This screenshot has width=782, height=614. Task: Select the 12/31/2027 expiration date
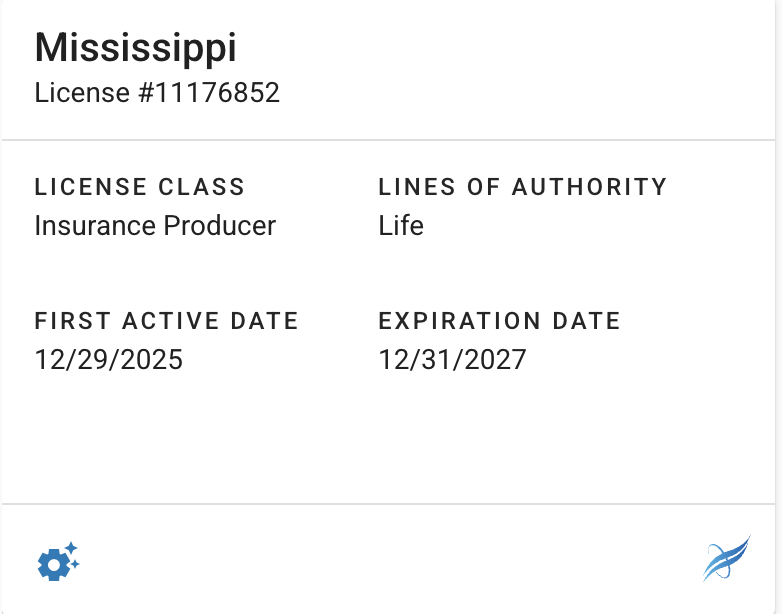click(452, 360)
